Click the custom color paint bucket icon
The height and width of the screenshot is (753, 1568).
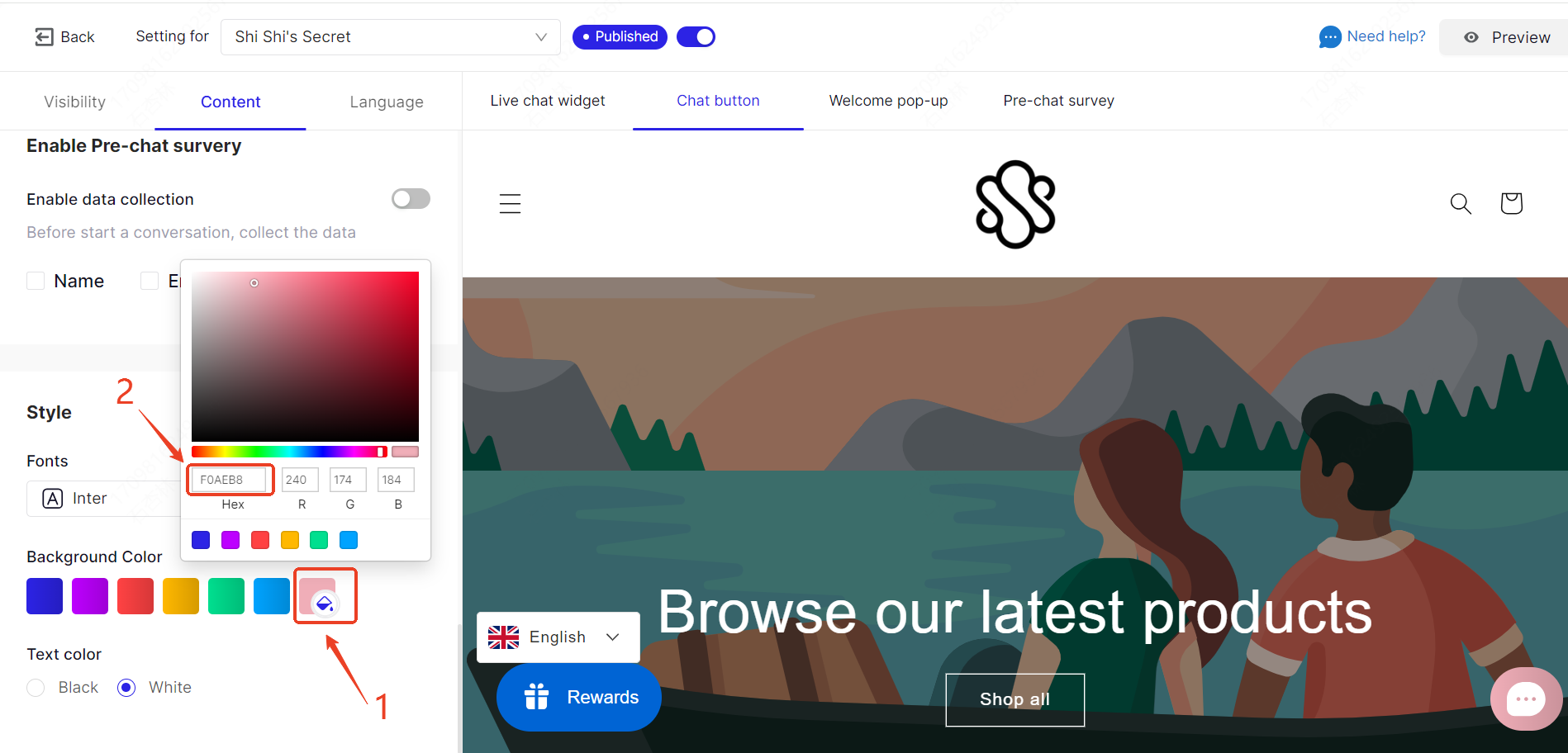coord(325,604)
